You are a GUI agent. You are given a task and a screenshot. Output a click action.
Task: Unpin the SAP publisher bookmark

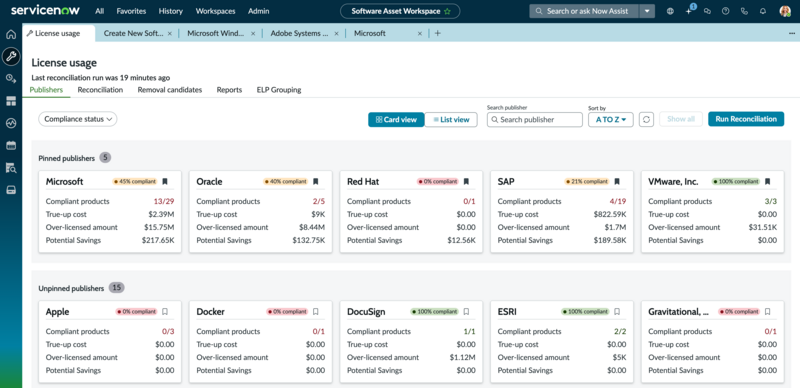(x=617, y=181)
